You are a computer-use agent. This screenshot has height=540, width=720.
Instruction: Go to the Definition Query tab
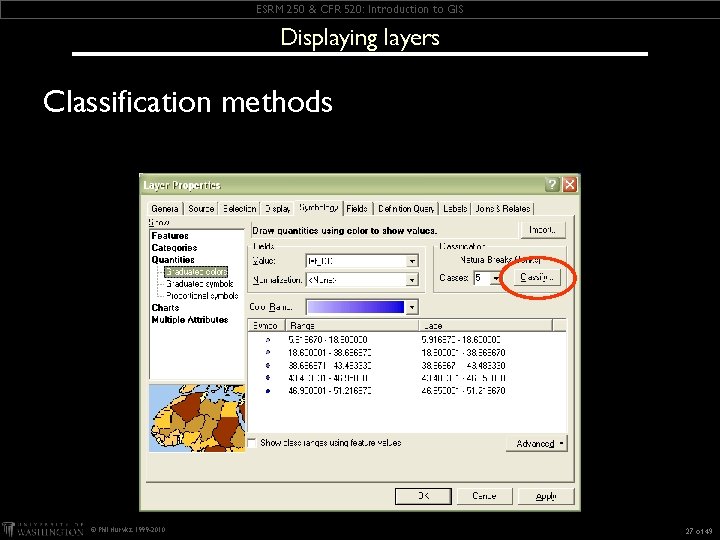[x=405, y=209]
